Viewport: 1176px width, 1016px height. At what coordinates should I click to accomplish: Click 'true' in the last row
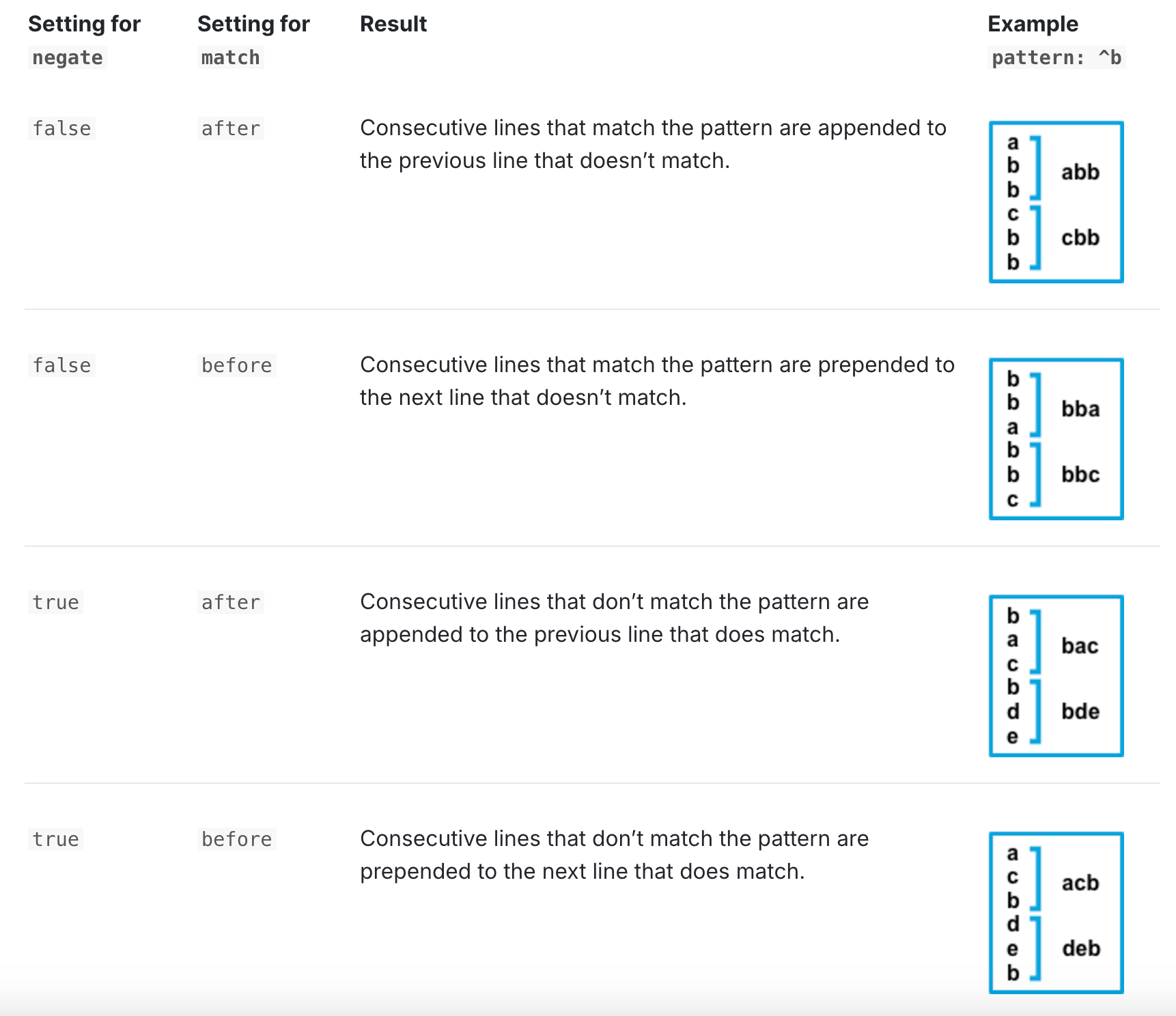pos(56,839)
